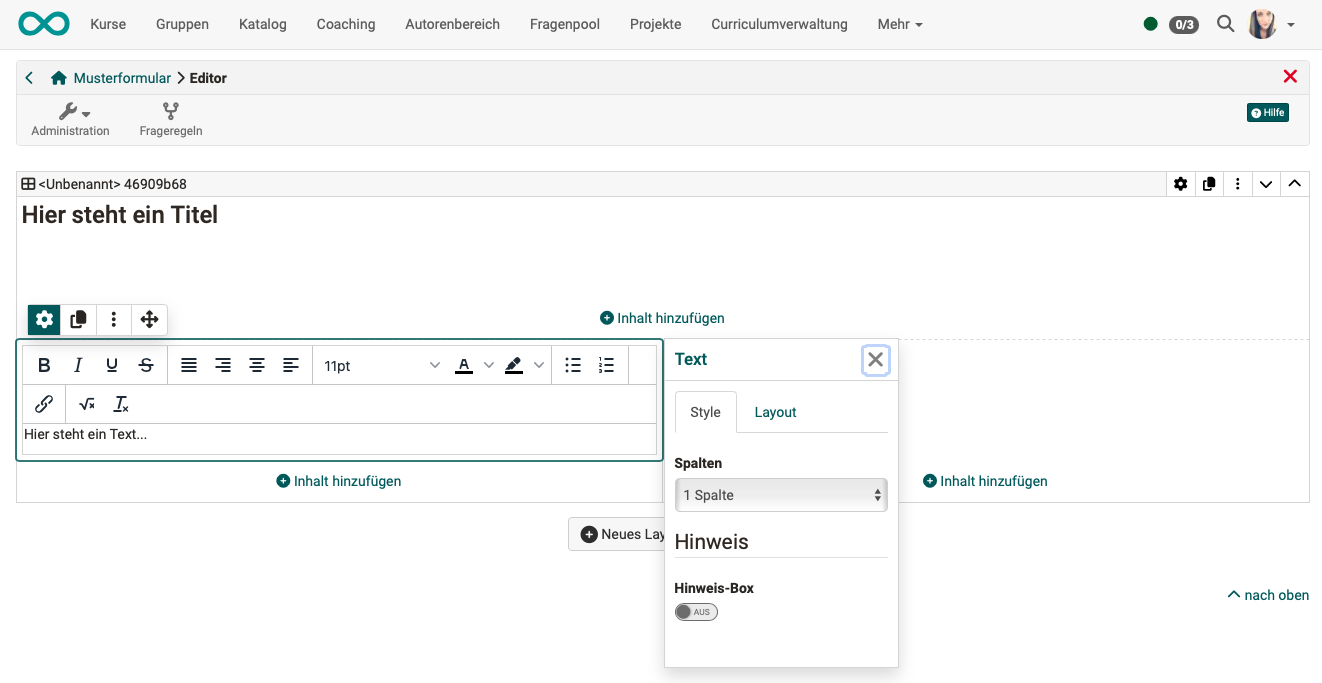Apply strikethrough formatting
Image resolution: width=1322 pixels, height=683 pixels.
pos(145,365)
